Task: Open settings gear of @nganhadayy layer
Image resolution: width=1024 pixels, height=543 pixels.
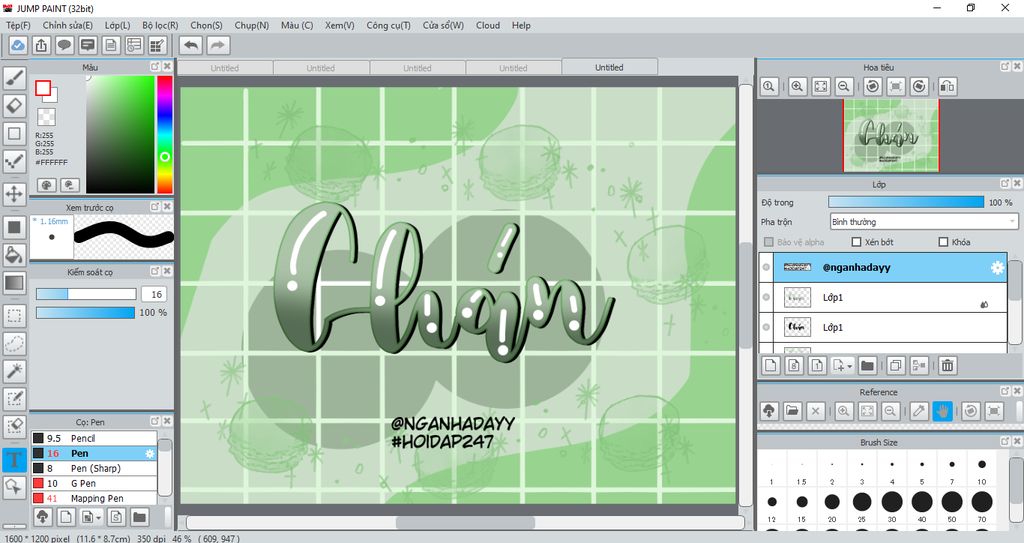Action: click(x=997, y=267)
